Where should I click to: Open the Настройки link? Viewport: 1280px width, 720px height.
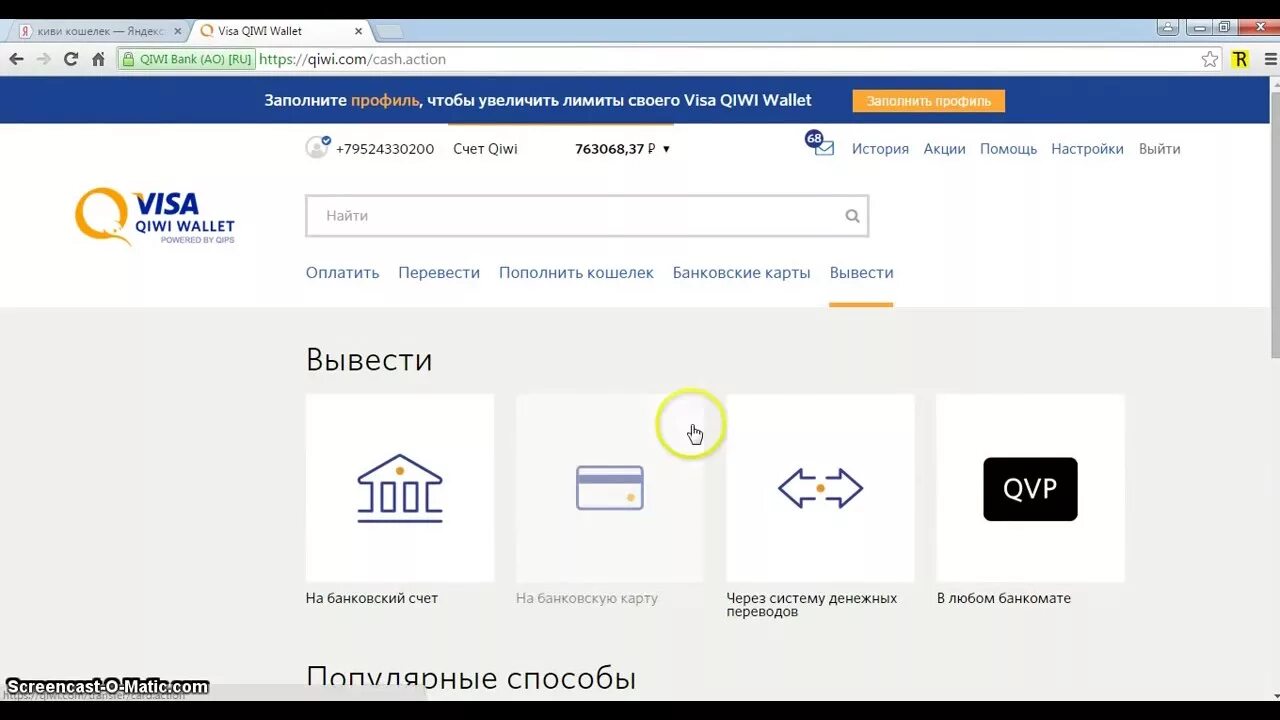point(1087,148)
